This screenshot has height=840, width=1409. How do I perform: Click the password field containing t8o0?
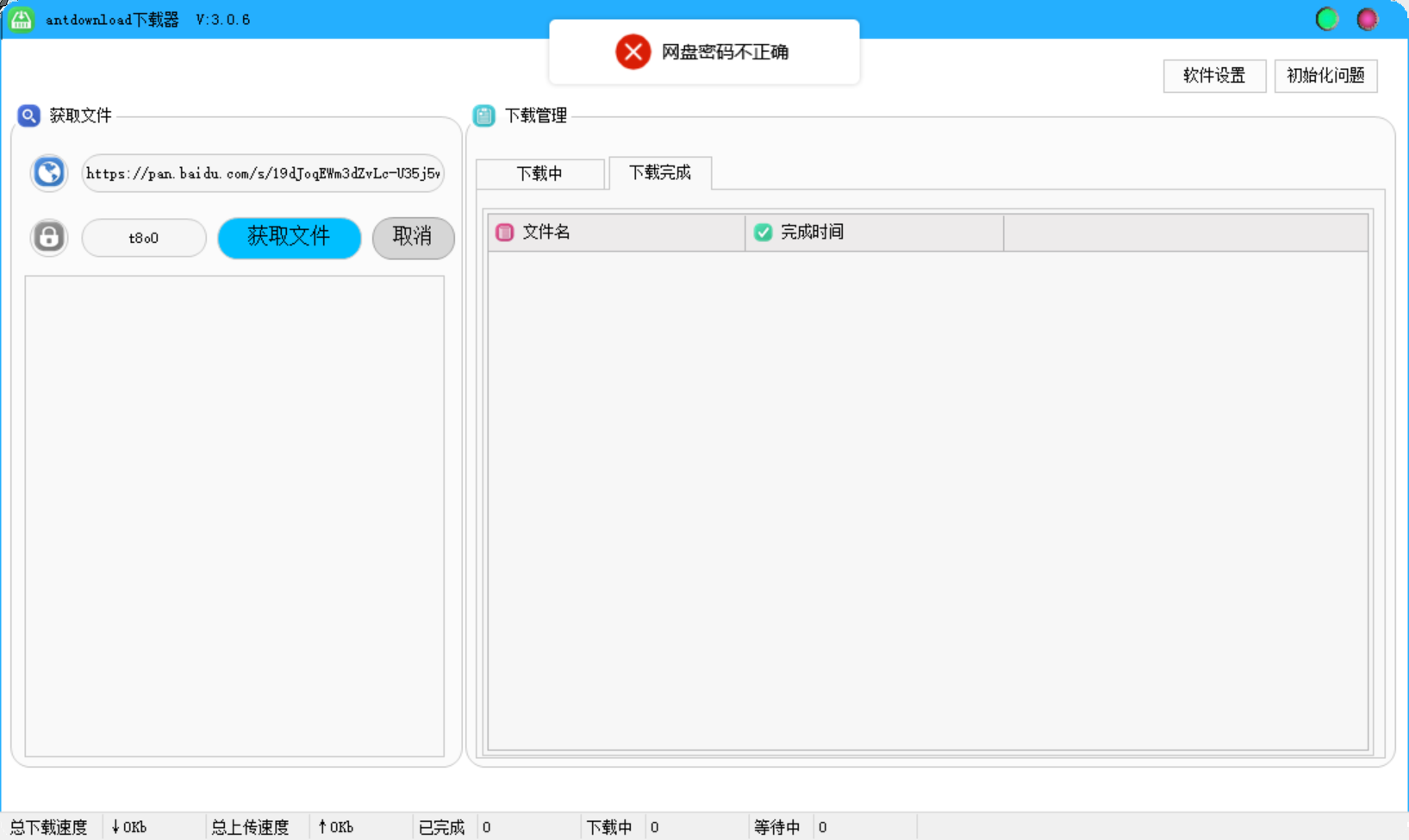144,238
